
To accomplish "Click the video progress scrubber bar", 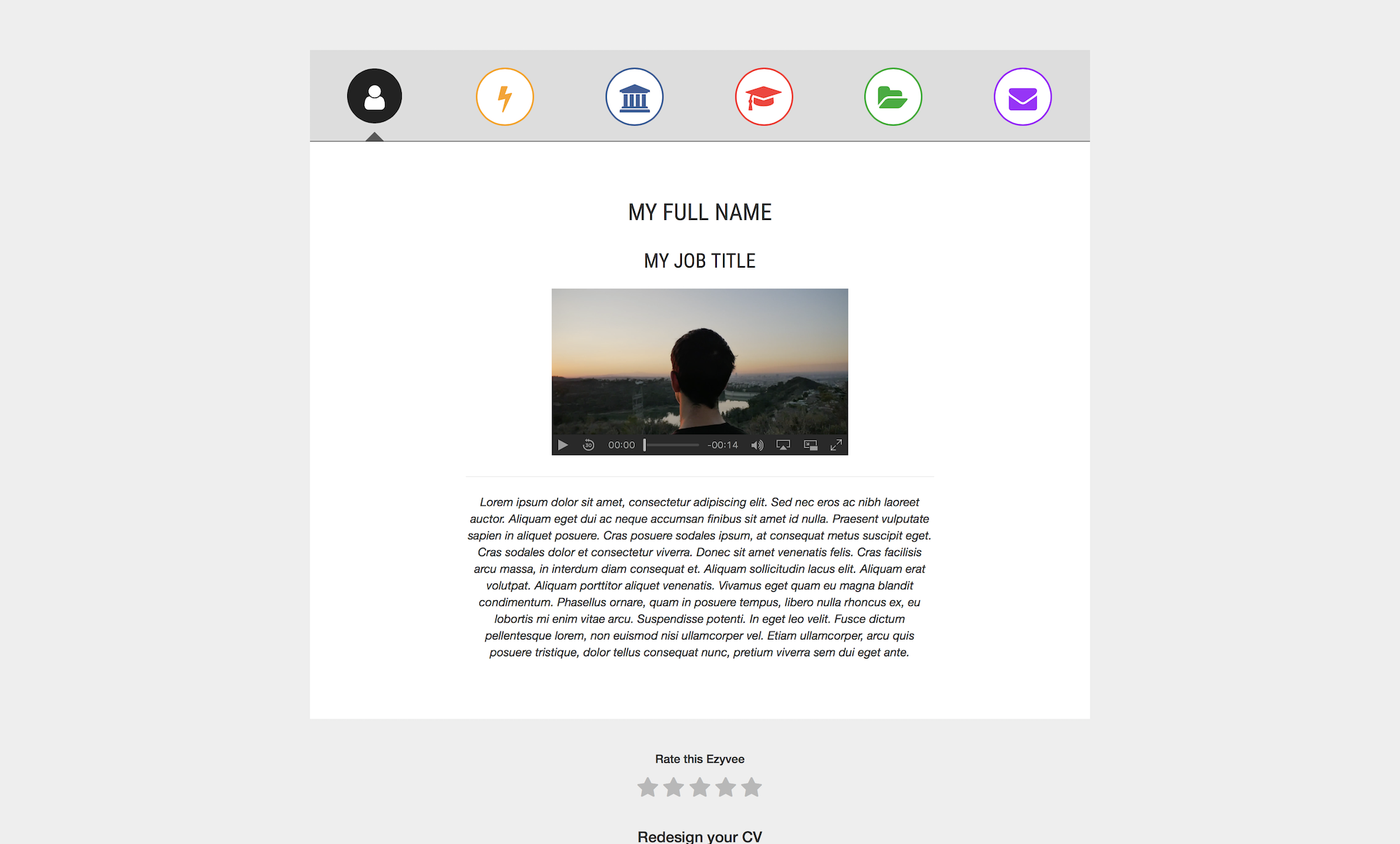I will tap(671, 445).
